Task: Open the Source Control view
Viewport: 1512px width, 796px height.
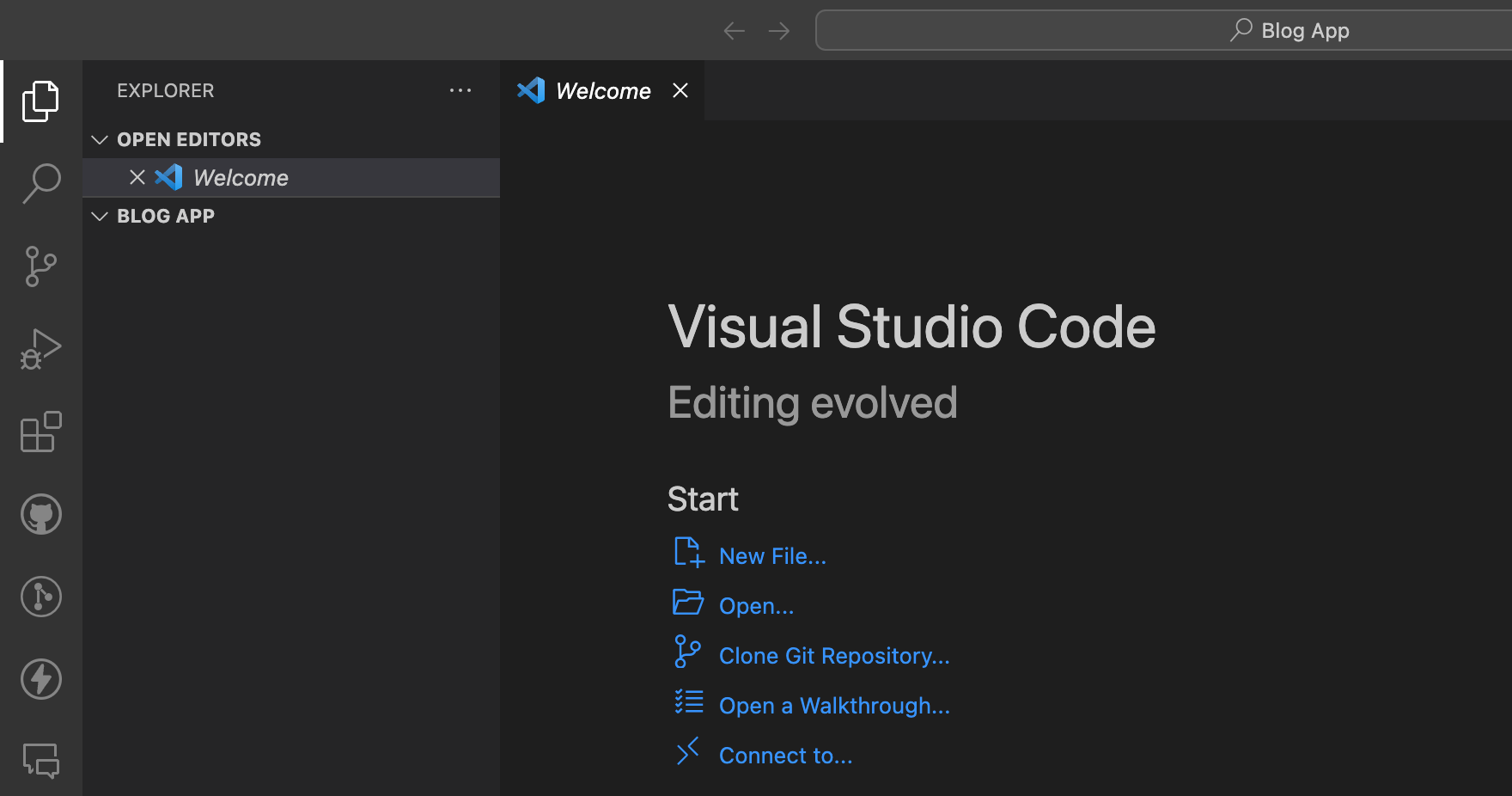Action: pyautogui.click(x=41, y=266)
